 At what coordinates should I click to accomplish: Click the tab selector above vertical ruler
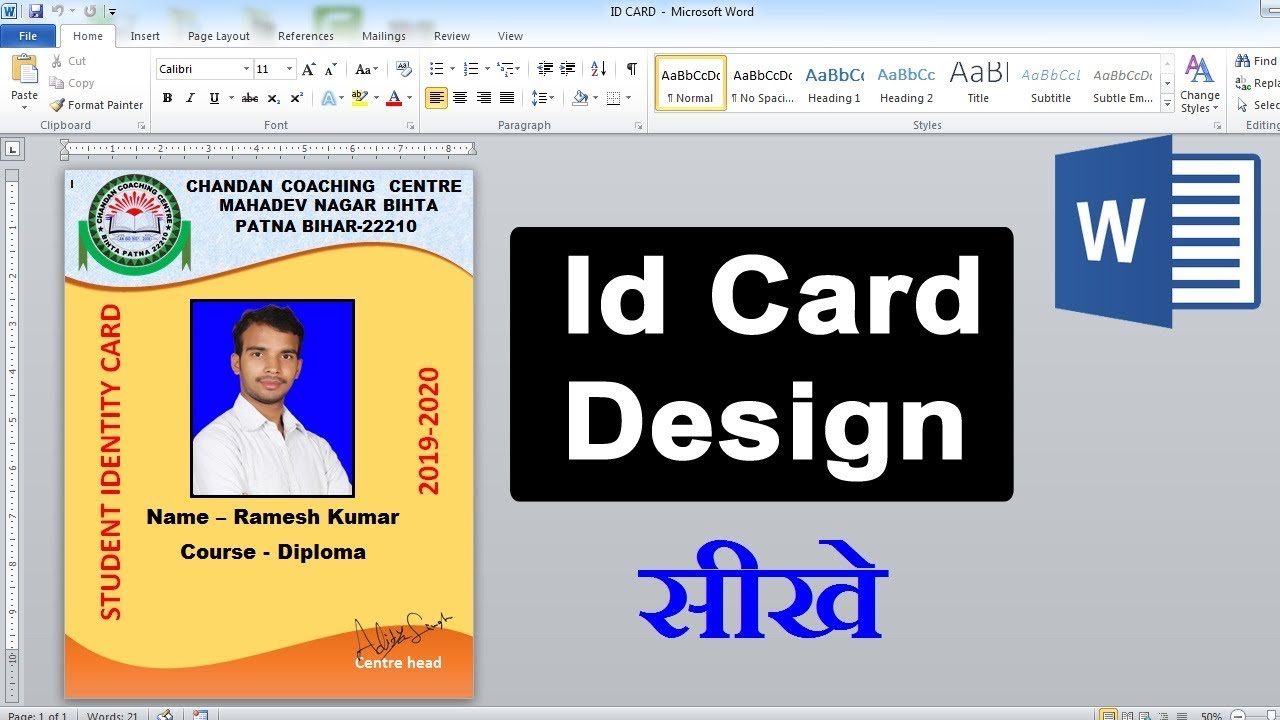pyautogui.click(x=12, y=149)
